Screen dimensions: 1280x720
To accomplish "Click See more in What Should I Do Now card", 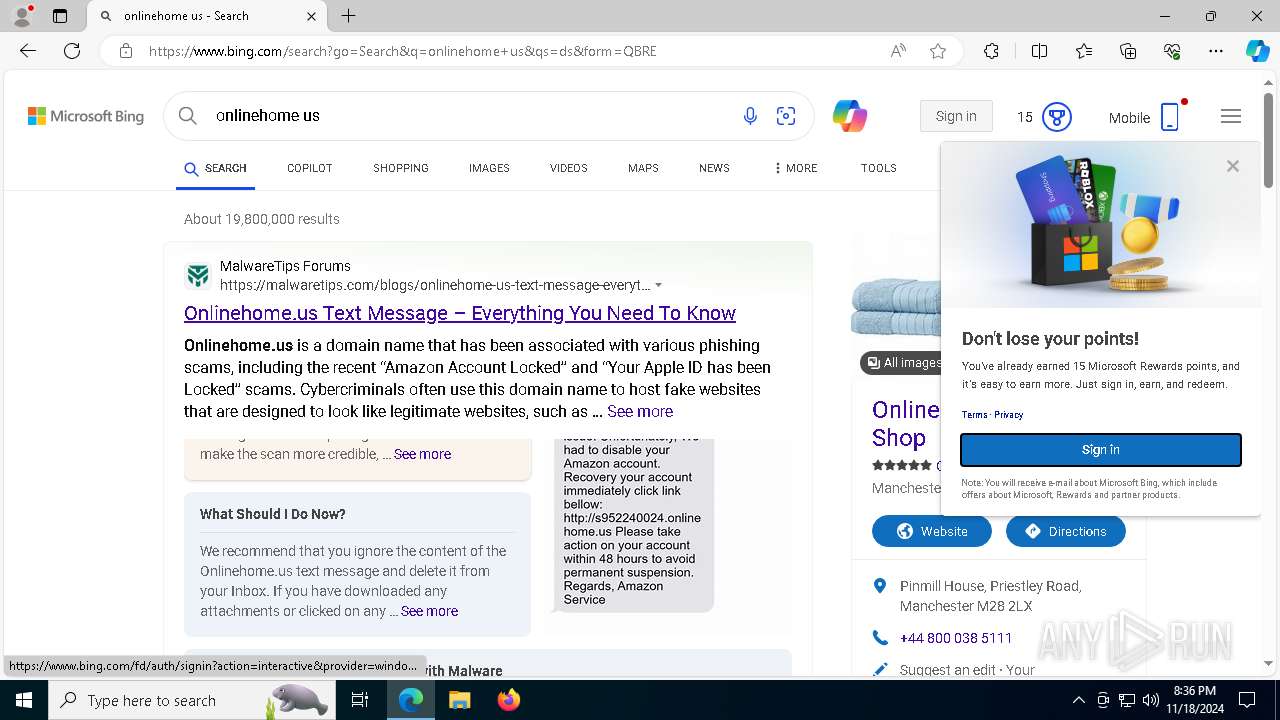I will pos(429,611).
